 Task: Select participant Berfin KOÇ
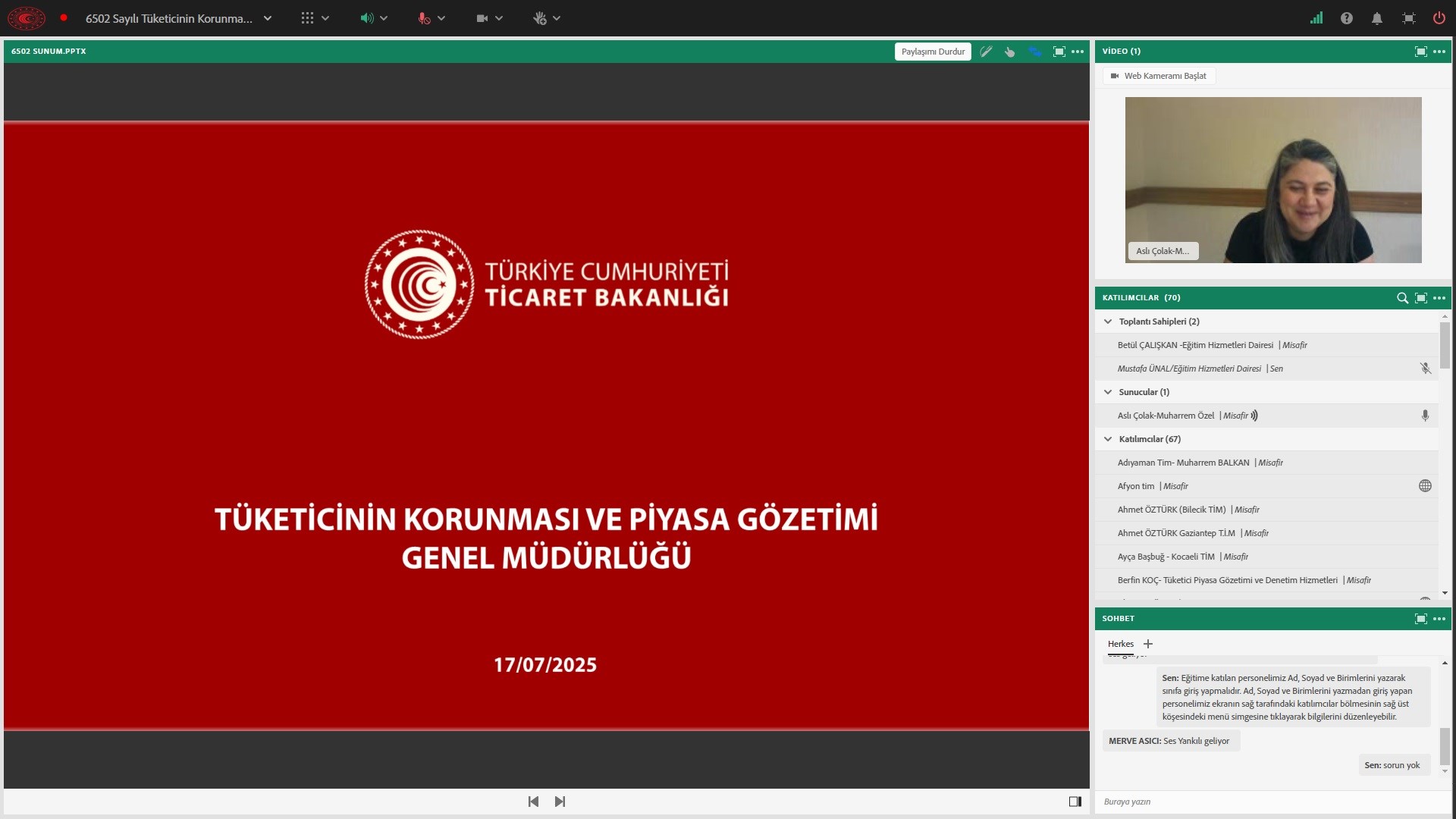coord(1266,580)
